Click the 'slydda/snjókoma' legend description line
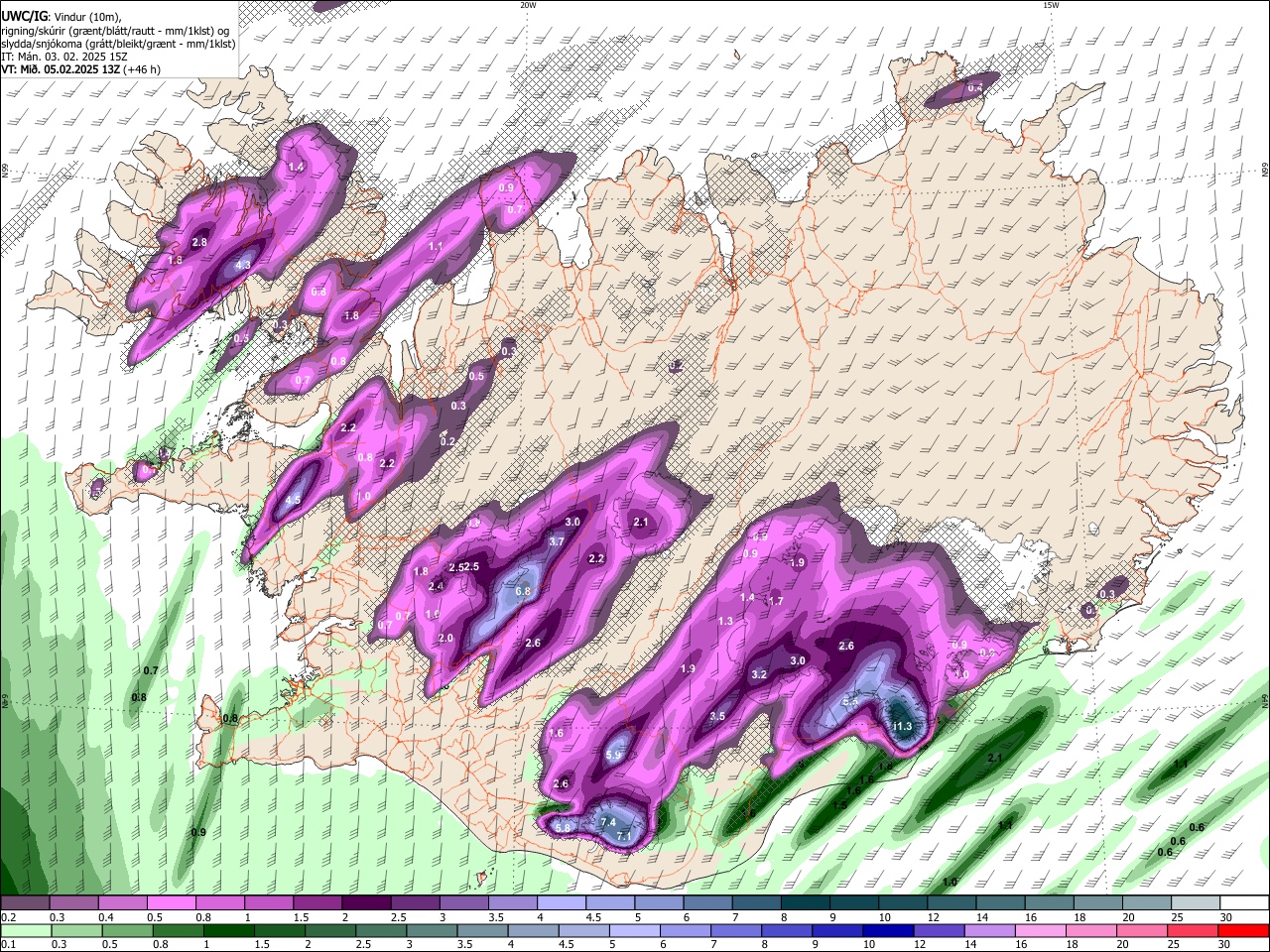The width and height of the screenshot is (1270, 952). [118, 44]
